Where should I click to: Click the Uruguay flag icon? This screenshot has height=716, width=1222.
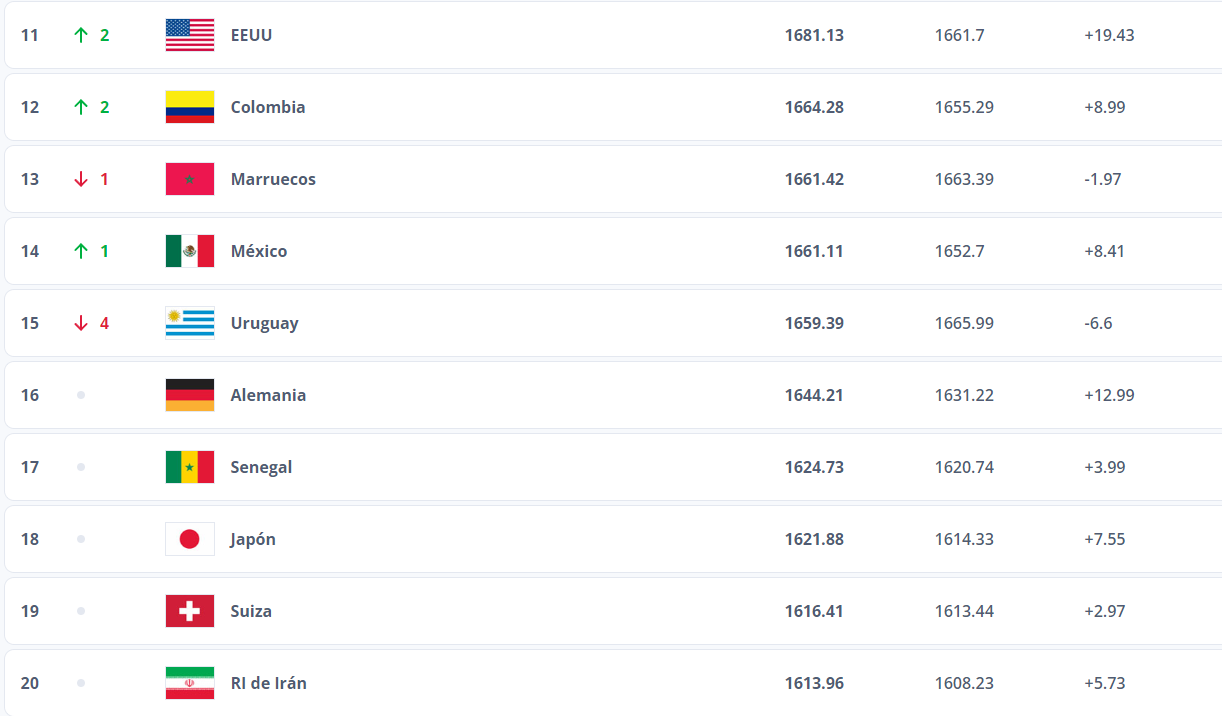tap(190, 323)
